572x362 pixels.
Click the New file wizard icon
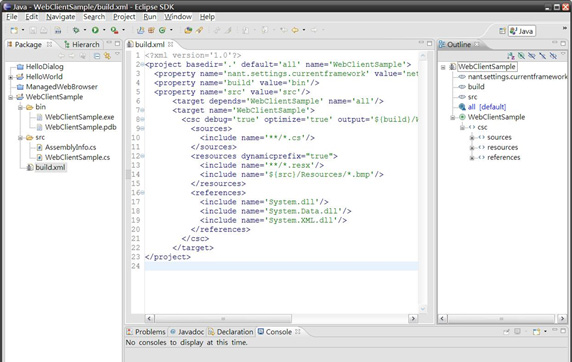(14, 30)
